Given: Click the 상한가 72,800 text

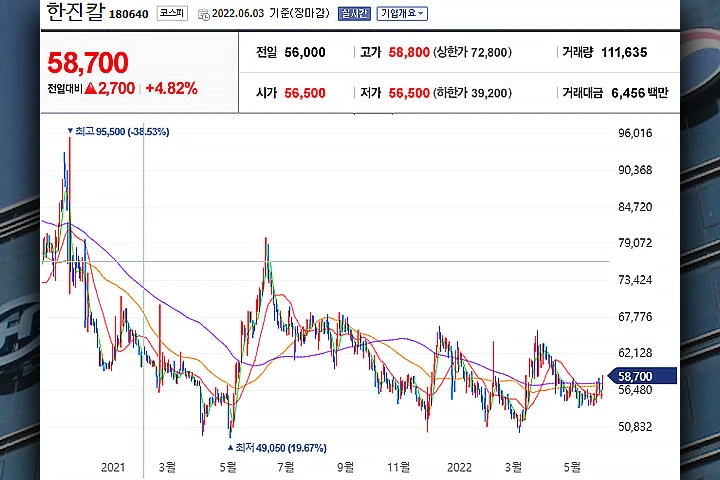Looking at the screenshot, I should coord(472,52).
